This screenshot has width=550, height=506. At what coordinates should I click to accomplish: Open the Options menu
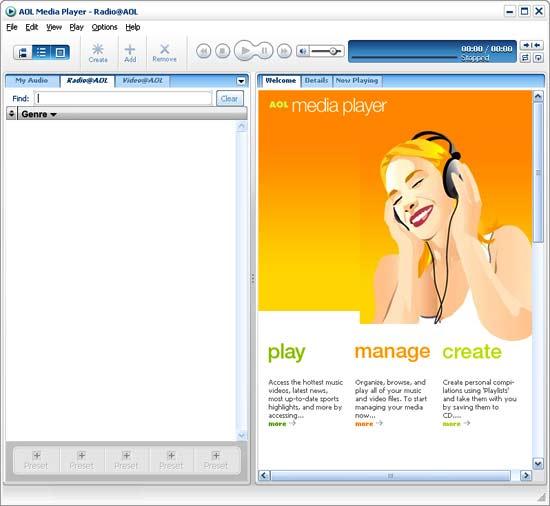tap(105, 27)
